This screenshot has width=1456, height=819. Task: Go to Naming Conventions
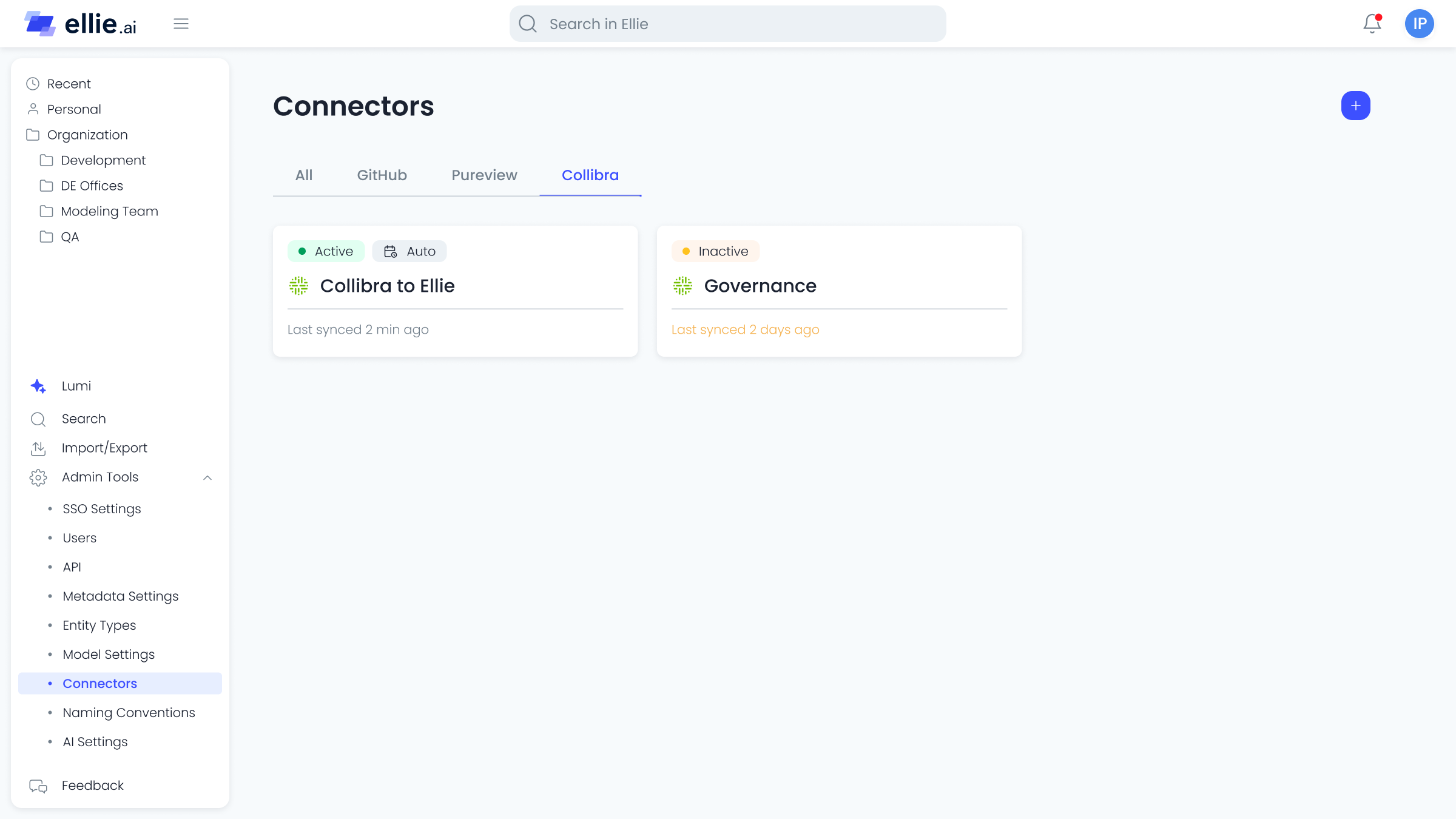[x=129, y=713]
